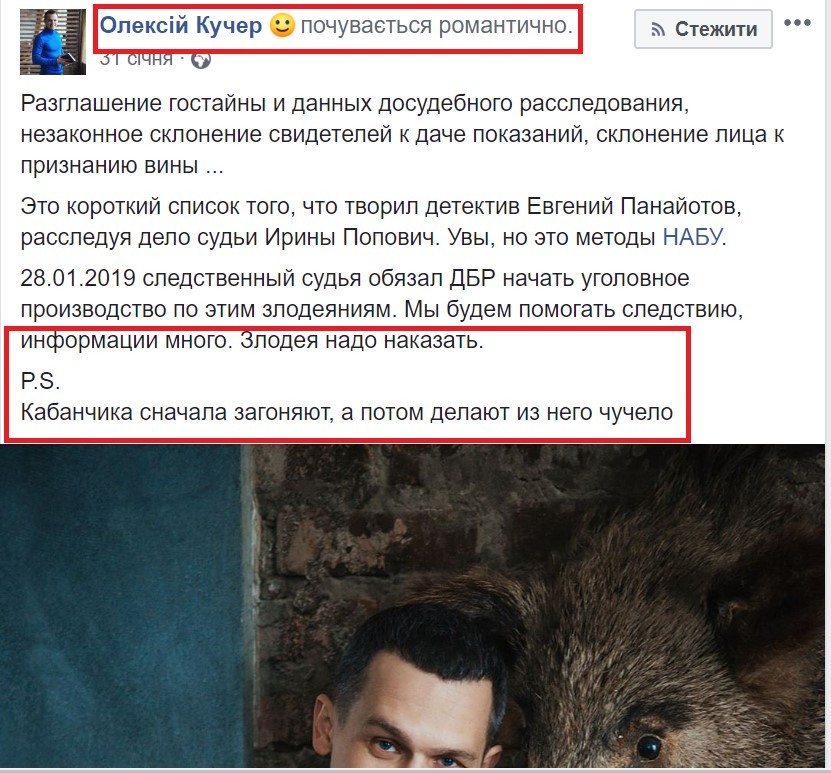Image resolution: width=831 pixels, height=773 pixels.
Task: Open the three-dot post options menu
Action: pos(798,23)
